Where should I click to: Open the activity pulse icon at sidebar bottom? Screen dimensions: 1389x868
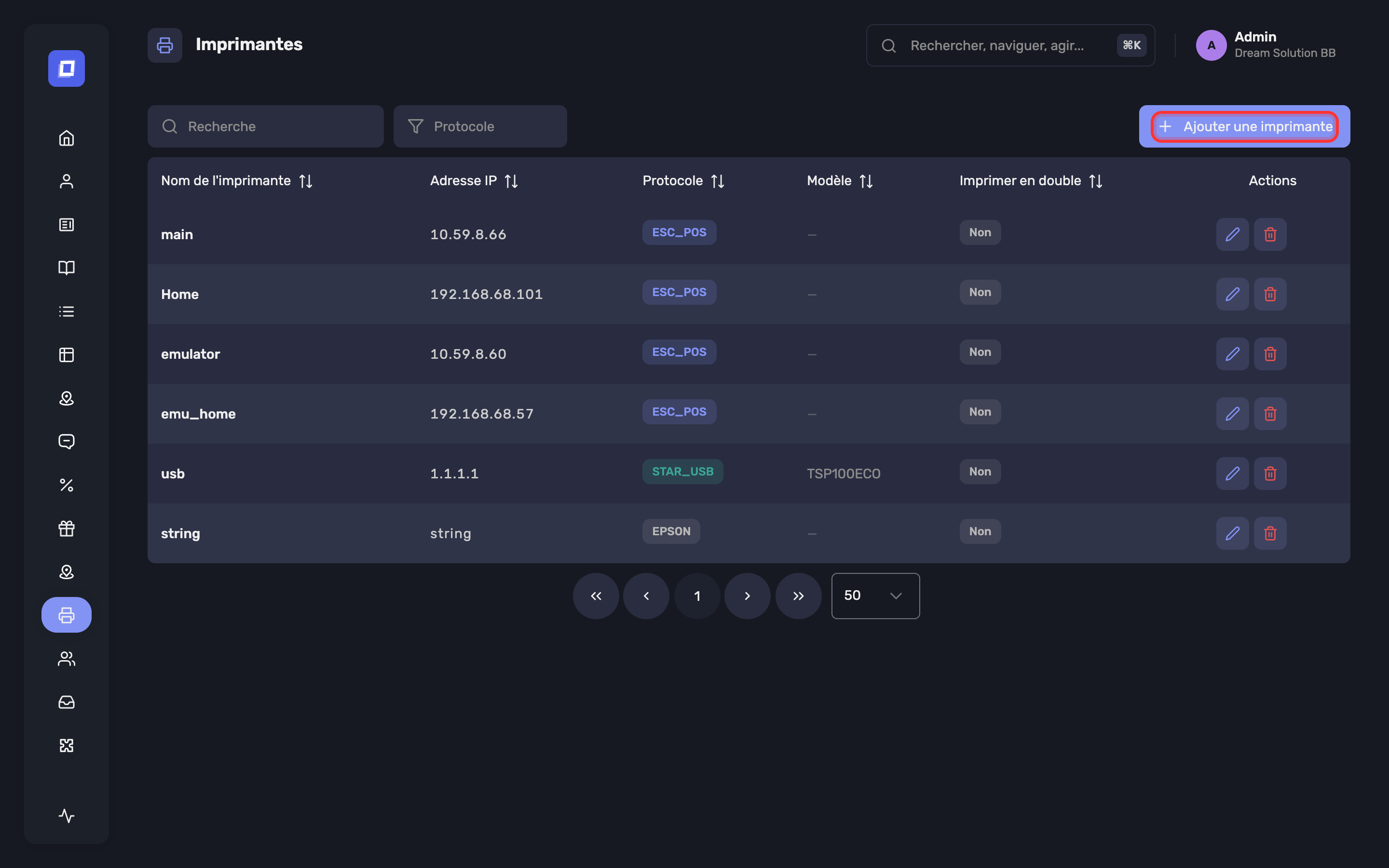click(x=67, y=816)
